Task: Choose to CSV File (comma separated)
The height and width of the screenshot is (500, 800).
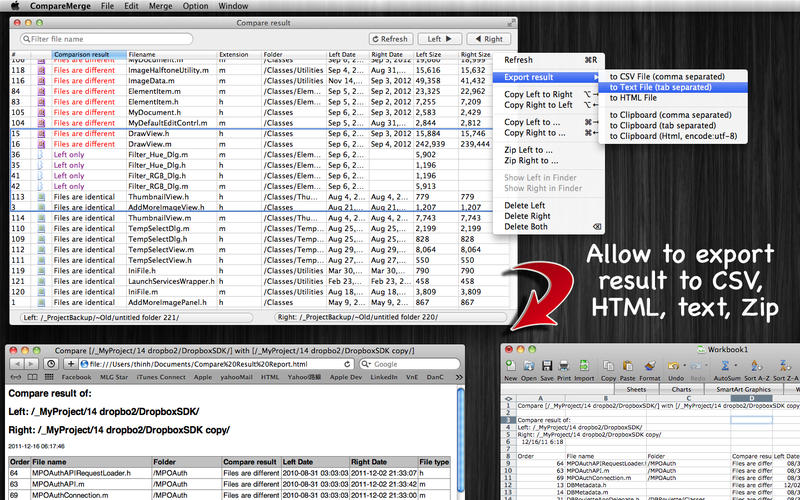Action: pos(672,77)
